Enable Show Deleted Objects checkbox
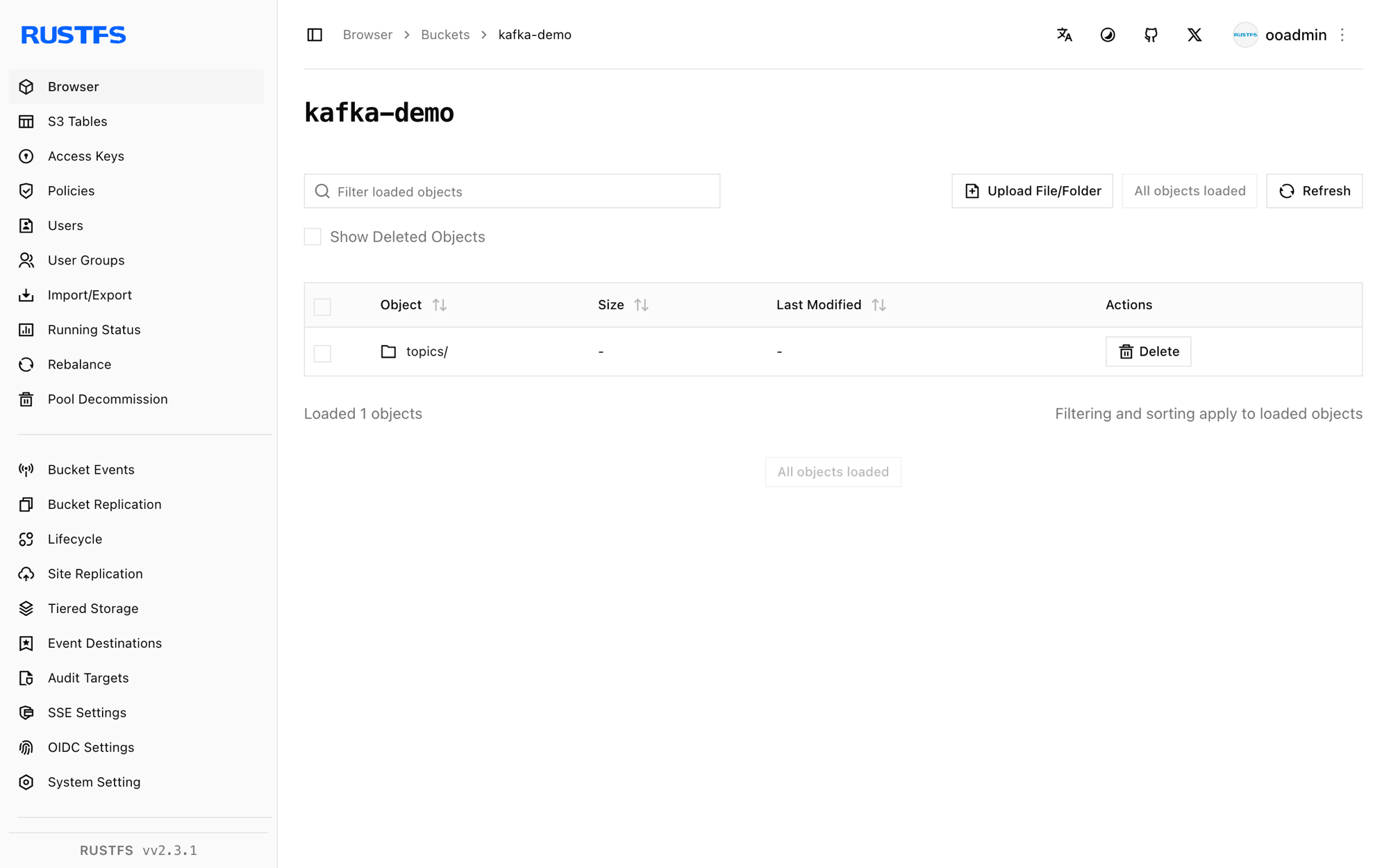1389x868 pixels. click(x=313, y=237)
